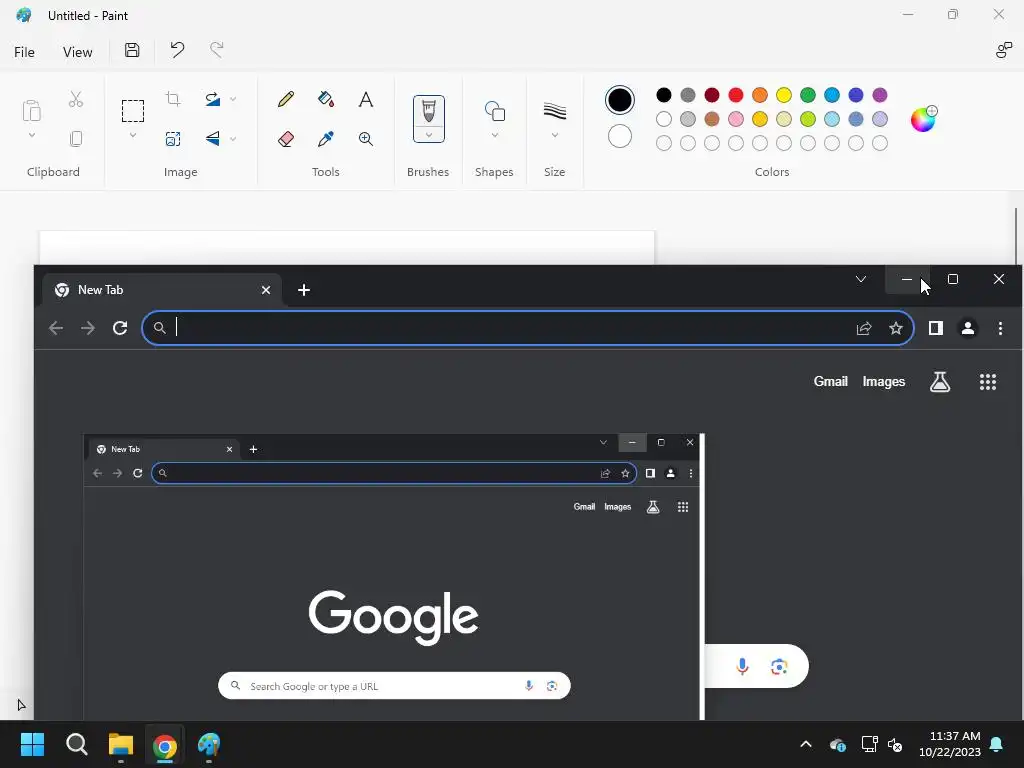Select the Brushes tool button

coord(428,111)
